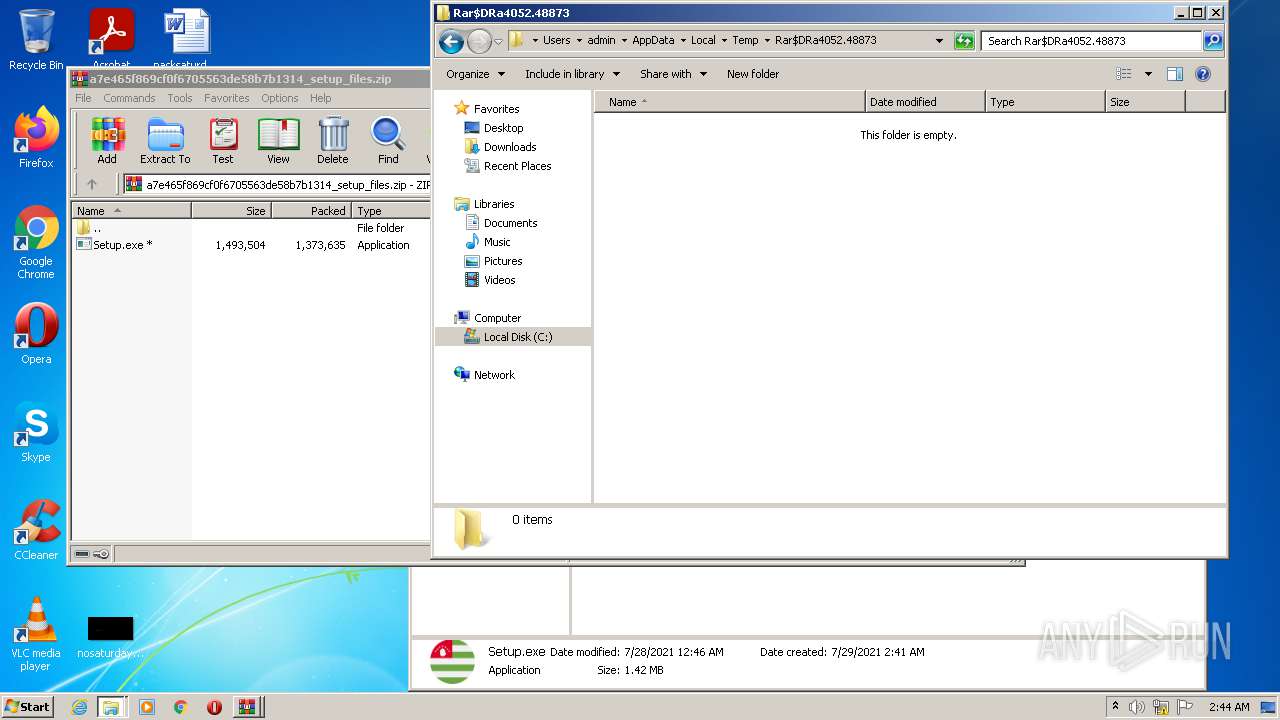Image resolution: width=1280 pixels, height=720 pixels.
Task: Click the Explorer search input field
Action: [1091, 41]
